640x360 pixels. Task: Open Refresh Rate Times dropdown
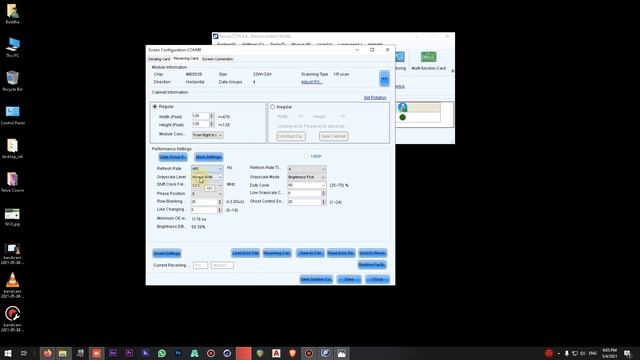coord(307,169)
